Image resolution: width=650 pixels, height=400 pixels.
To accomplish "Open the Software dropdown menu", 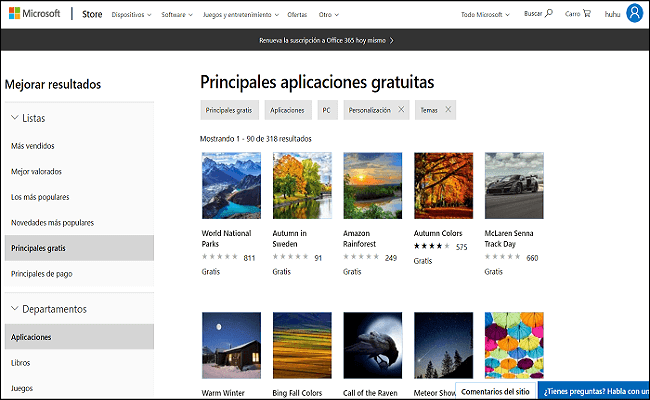I will 177,15.
